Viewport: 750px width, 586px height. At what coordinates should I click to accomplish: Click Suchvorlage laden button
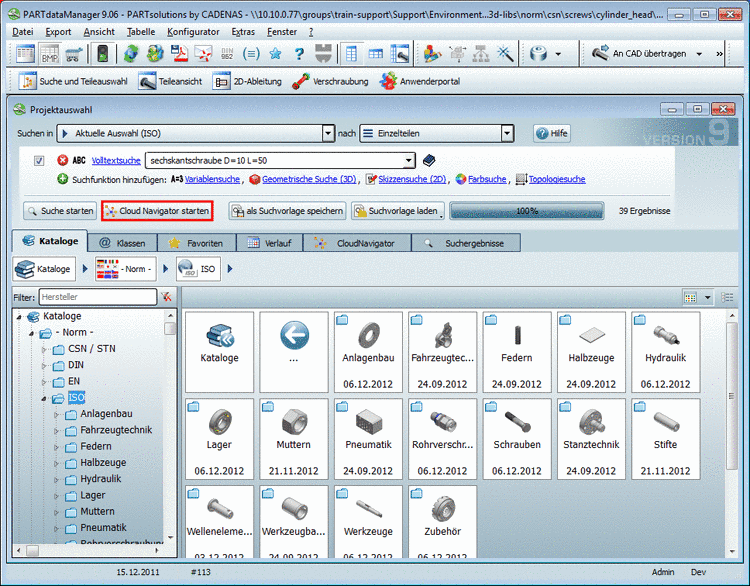(x=397, y=211)
